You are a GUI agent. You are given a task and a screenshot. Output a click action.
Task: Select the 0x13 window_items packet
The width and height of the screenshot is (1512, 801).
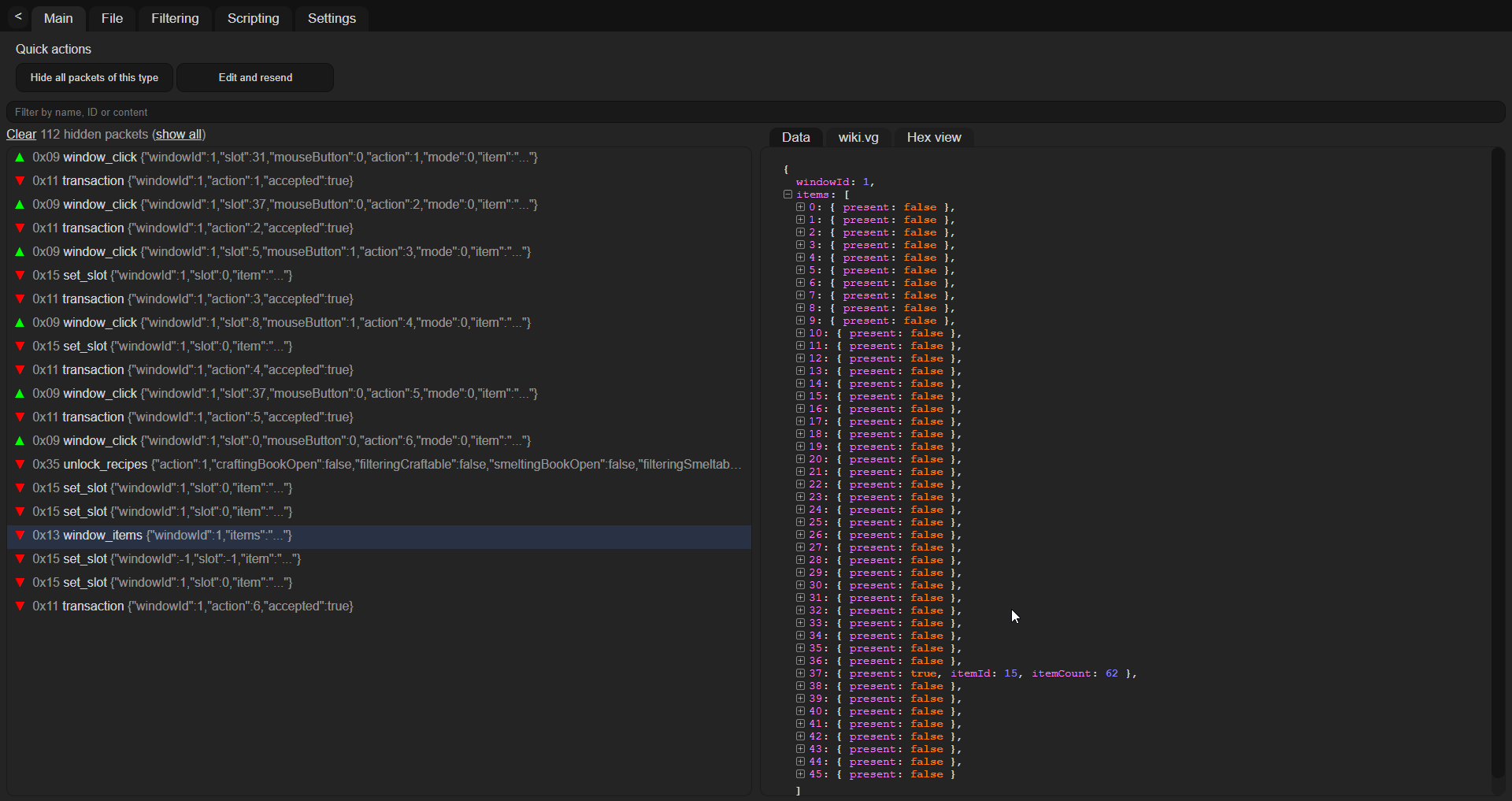[x=379, y=536]
